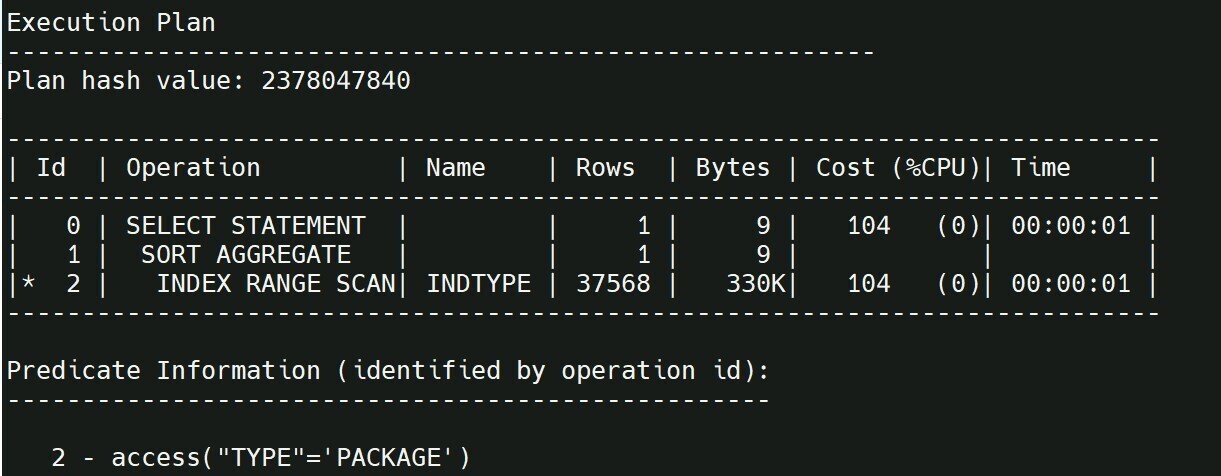Viewport: 1221px width, 476px height.
Task: Click the "Id" column header
Action: coord(51,168)
